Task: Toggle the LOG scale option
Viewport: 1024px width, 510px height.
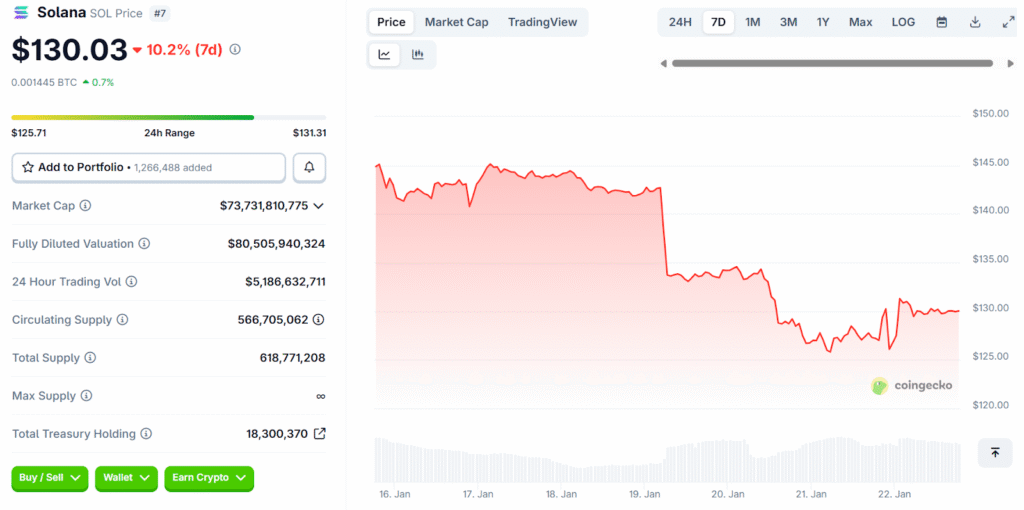Action: (x=903, y=22)
